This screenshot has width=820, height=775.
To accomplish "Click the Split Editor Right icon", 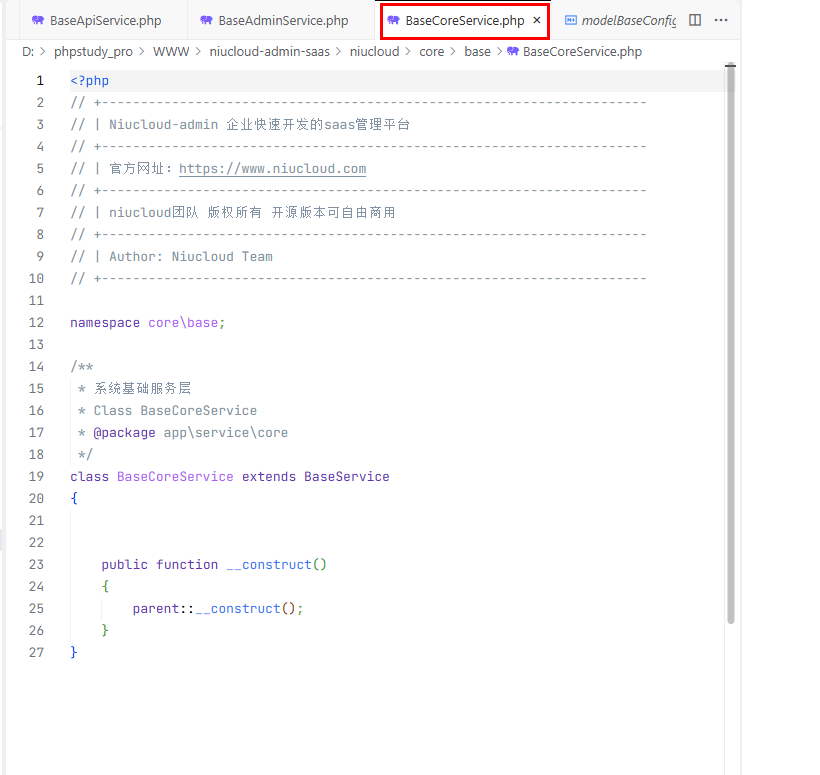I will click(695, 20).
